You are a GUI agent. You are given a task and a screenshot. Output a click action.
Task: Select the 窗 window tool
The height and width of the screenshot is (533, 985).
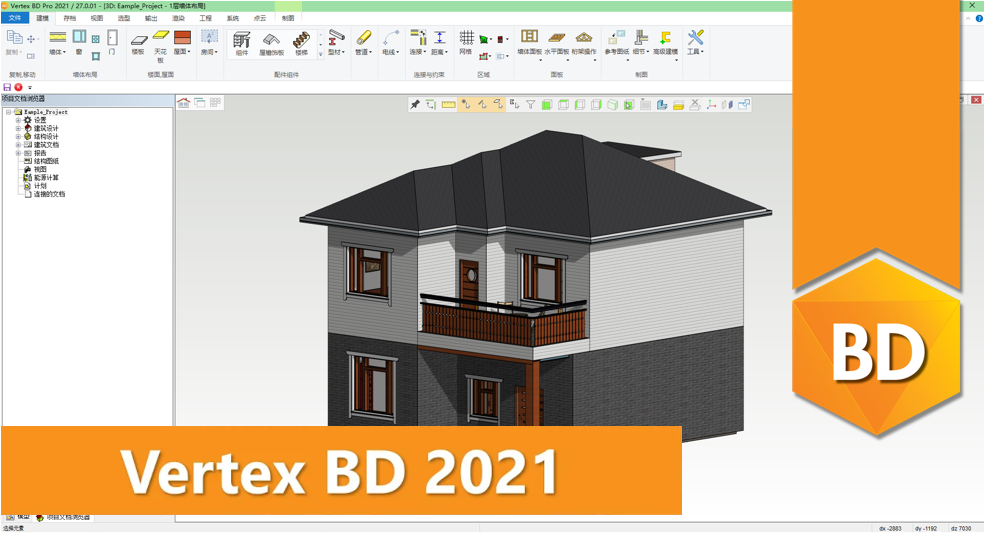(79, 42)
